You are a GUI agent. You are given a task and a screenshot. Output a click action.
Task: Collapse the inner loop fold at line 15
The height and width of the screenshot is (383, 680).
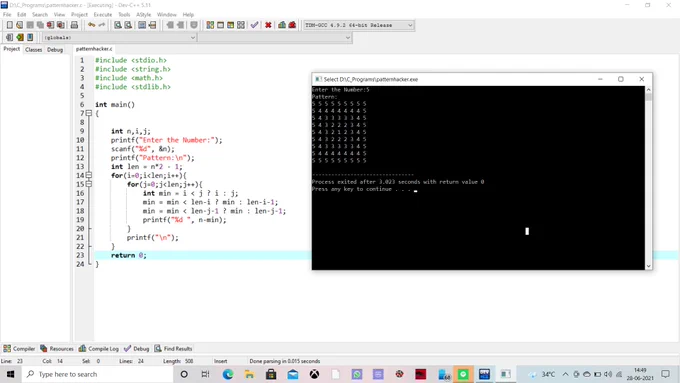(x=89, y=184)
